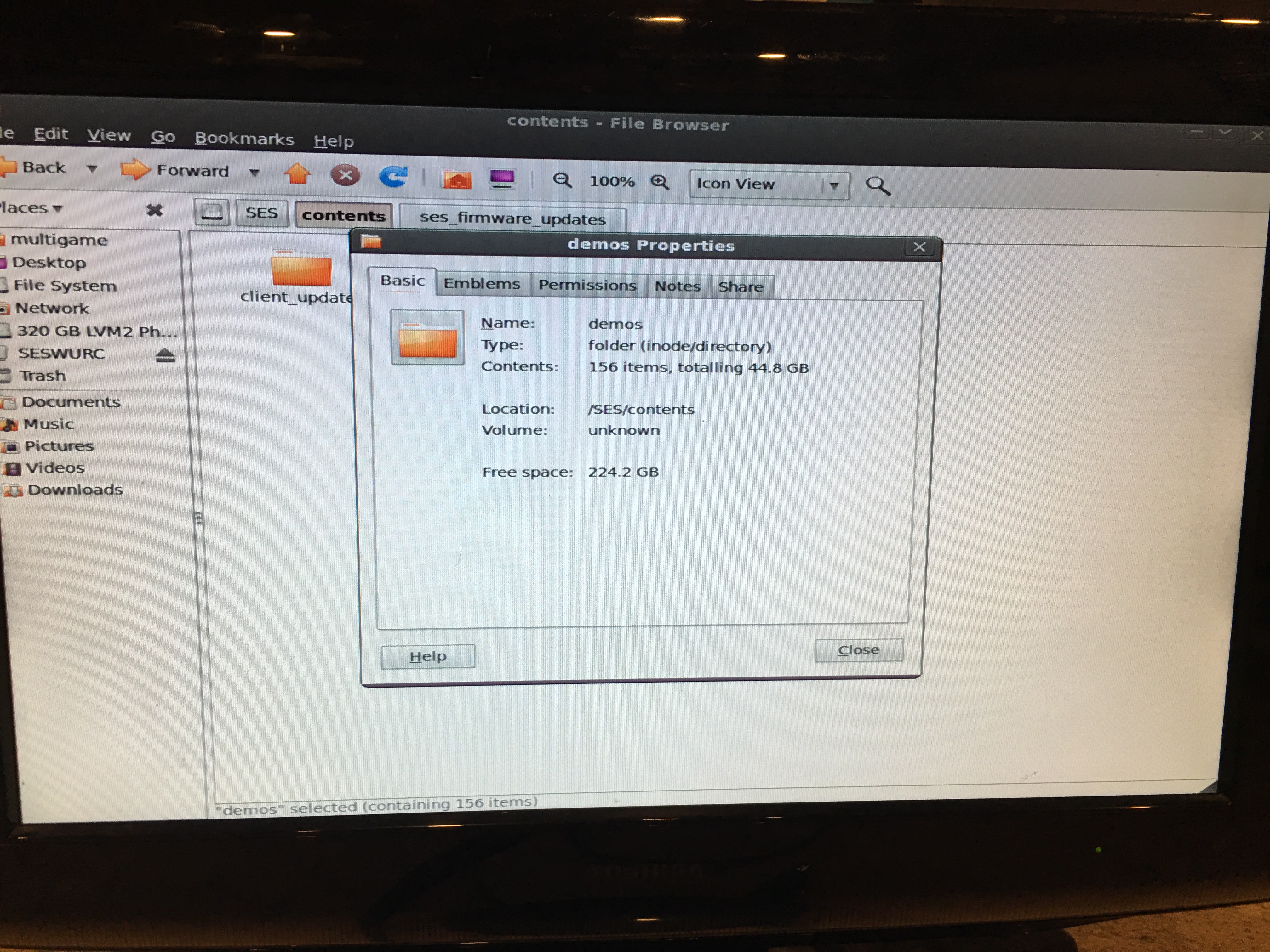Click the contents path bar button

point(343,215)
